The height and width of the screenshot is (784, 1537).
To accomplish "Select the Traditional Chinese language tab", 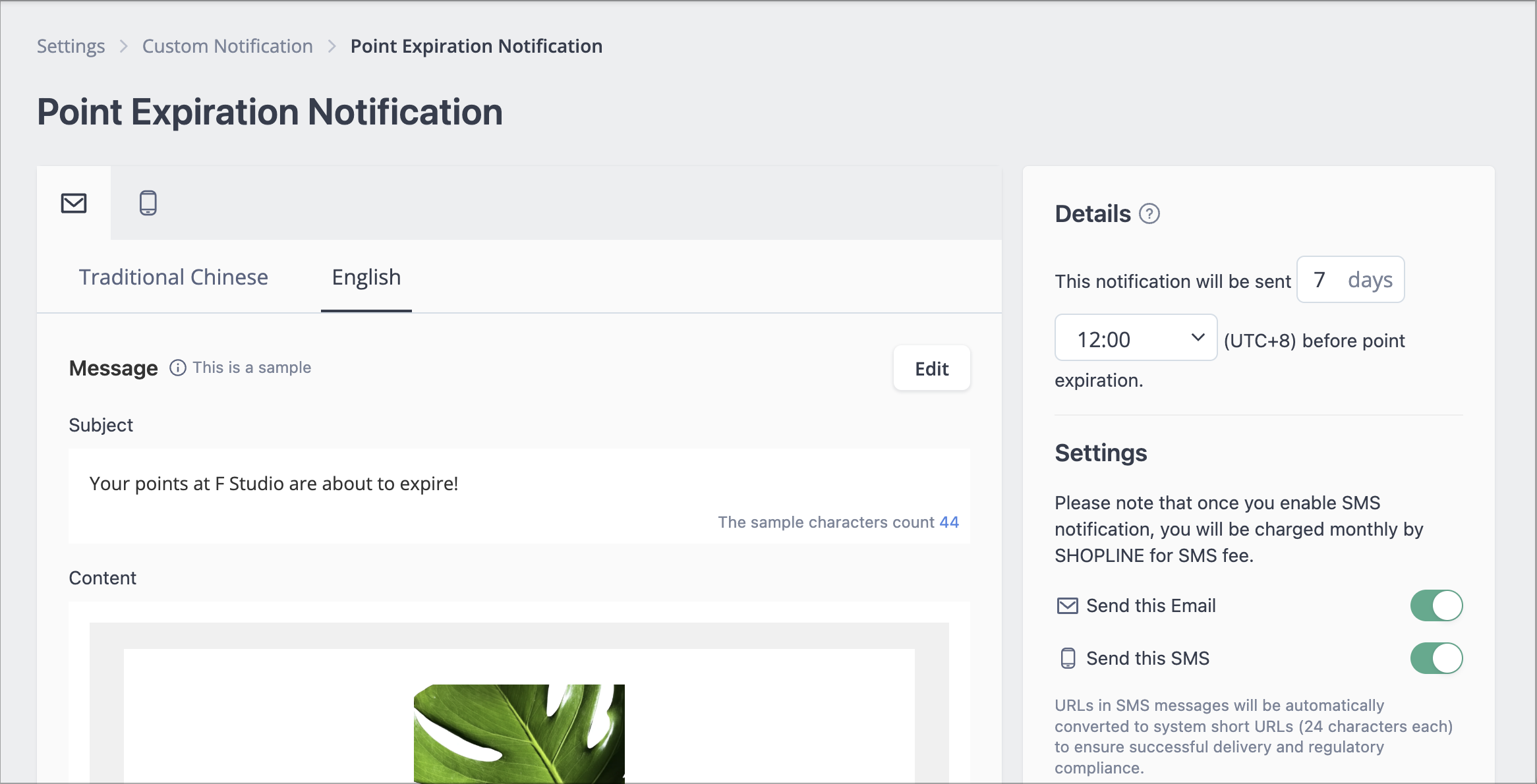I will point(173,277).
